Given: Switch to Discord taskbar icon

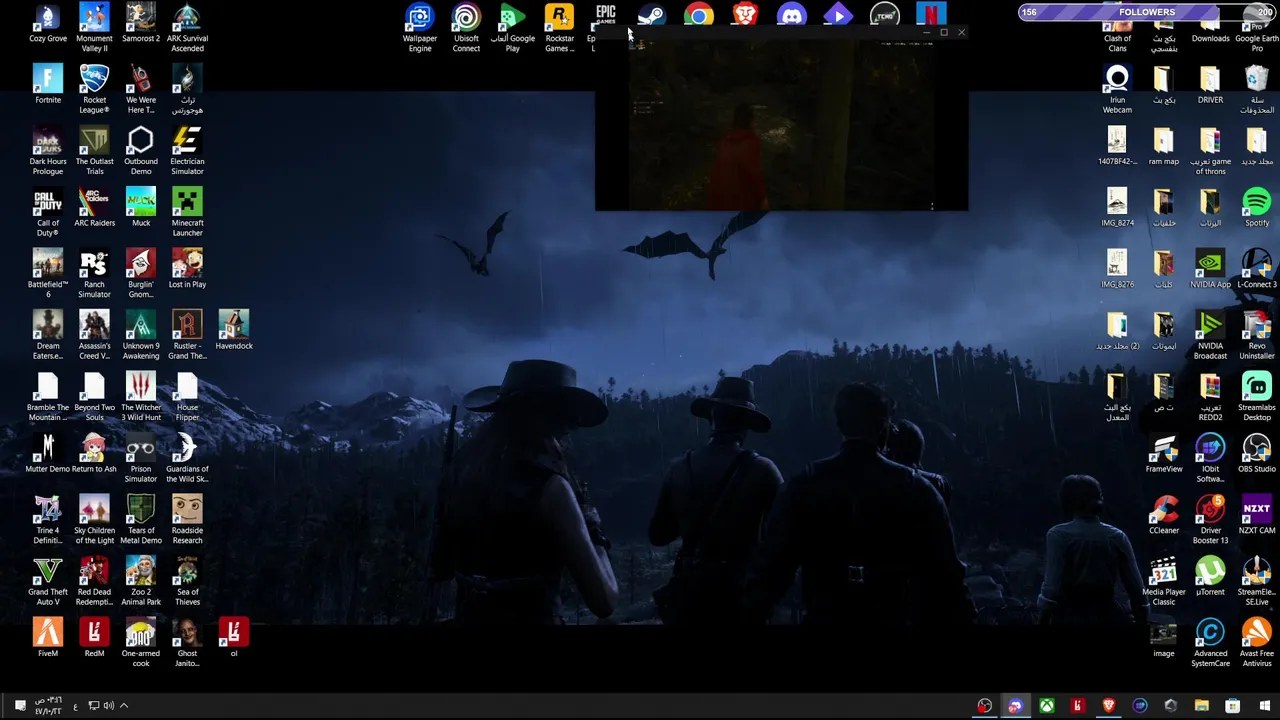Looking at the screenshot, I should (x=1015, y=706).
